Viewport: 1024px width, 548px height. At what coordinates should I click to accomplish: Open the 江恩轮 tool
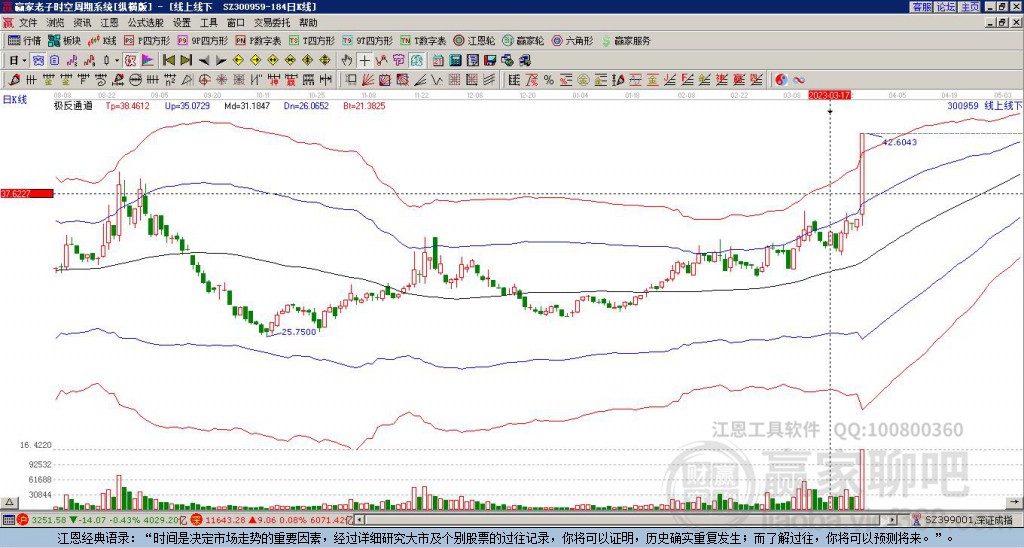point(474,40)
